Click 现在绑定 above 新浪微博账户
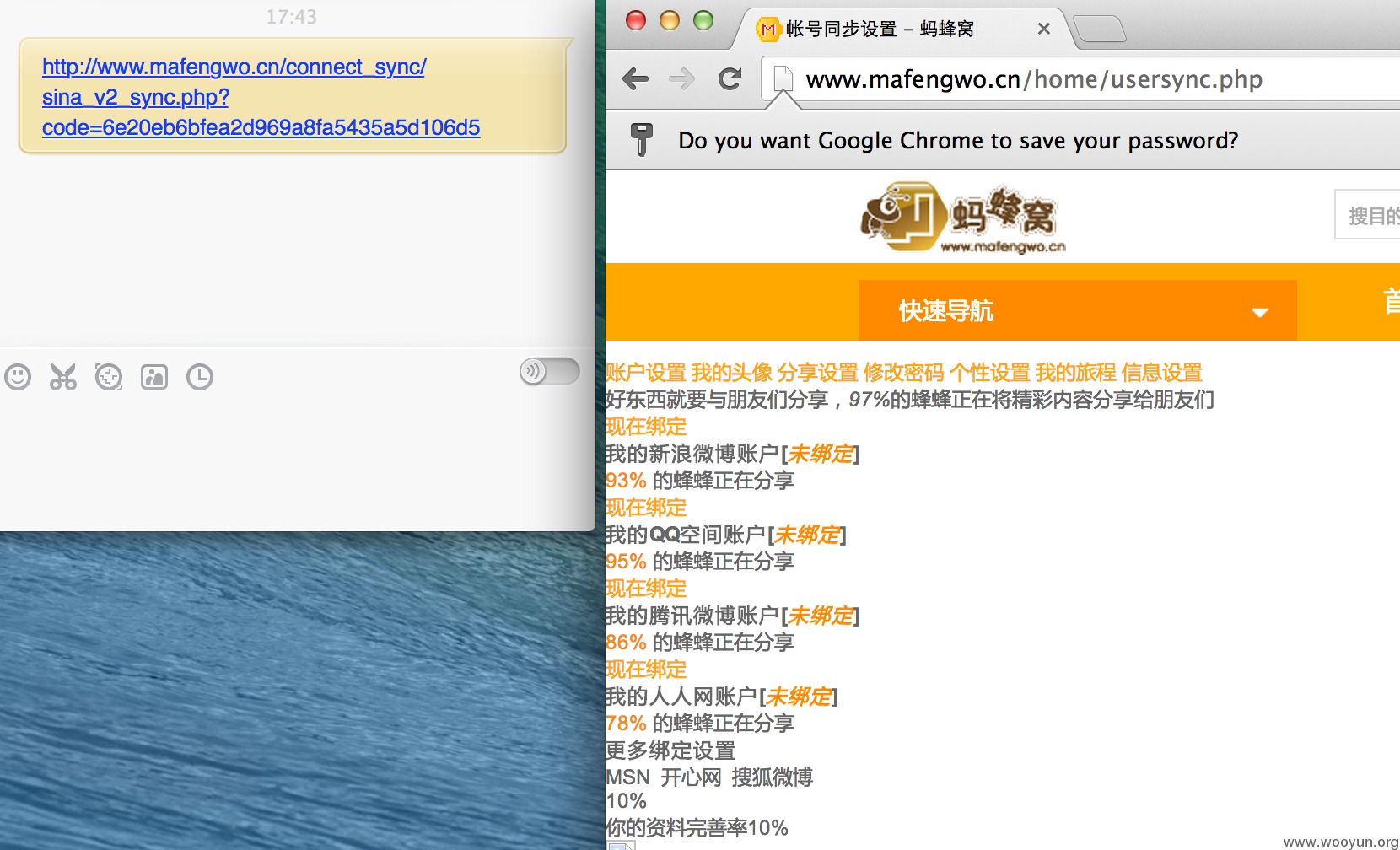1400x850 pixels. click(646, 426)
